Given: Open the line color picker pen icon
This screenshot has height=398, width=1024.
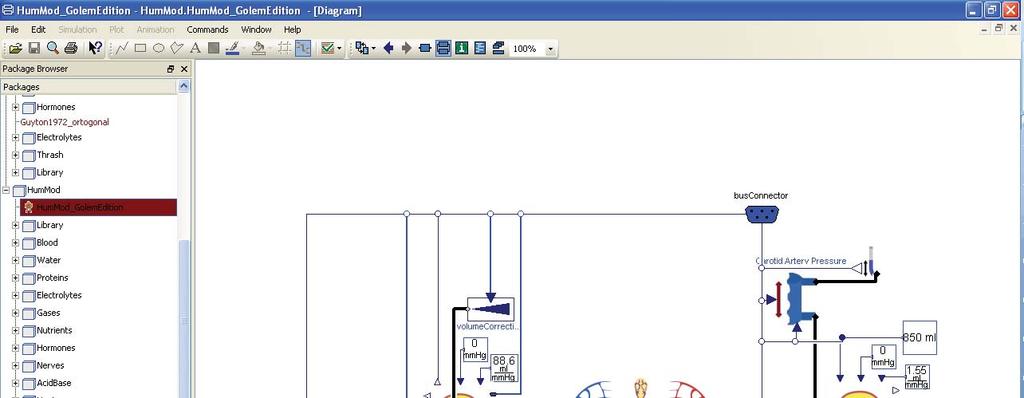Looking at the screenshot, I should coord(232,48).
